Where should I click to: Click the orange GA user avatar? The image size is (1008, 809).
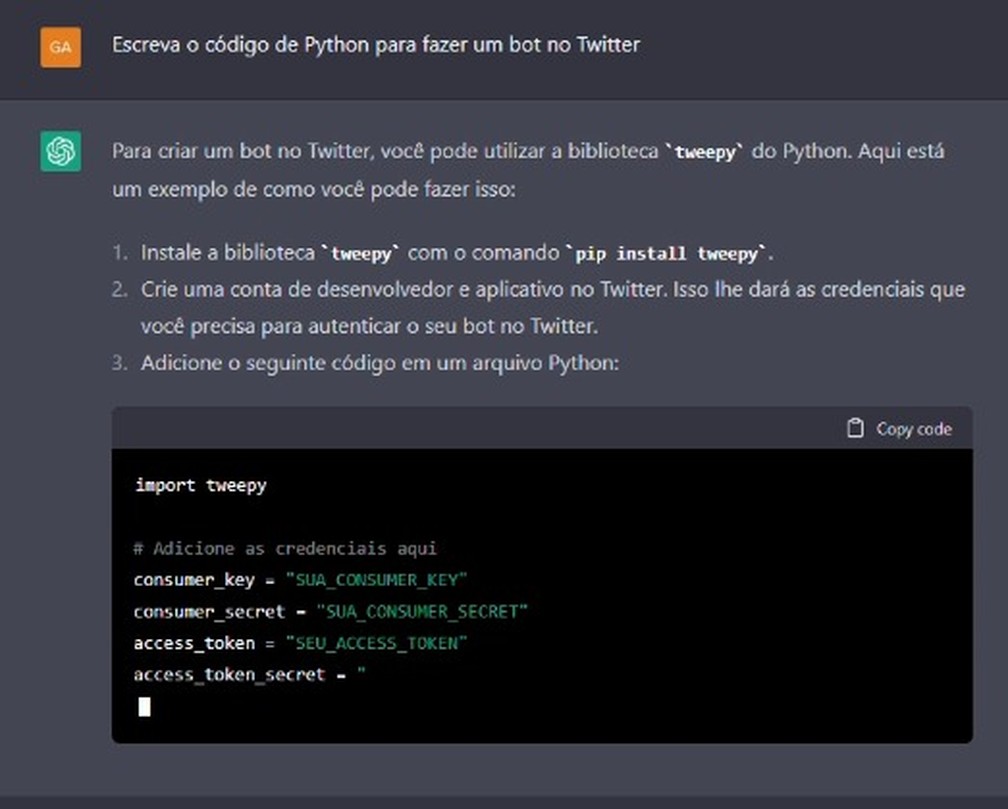60,47
